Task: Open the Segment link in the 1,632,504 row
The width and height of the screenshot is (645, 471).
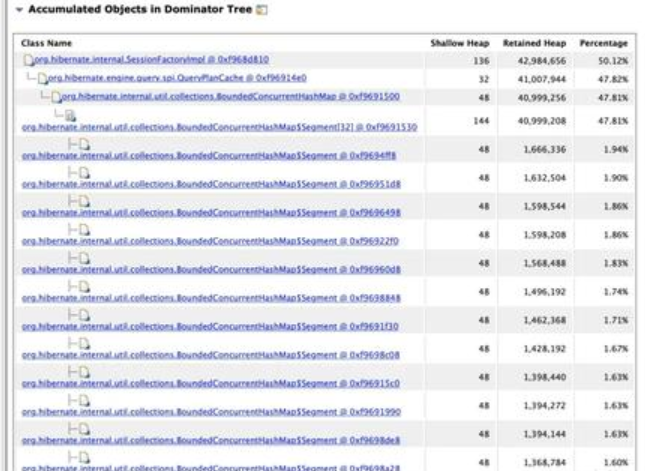Action: pyautogui.click(x=211, y=184)
